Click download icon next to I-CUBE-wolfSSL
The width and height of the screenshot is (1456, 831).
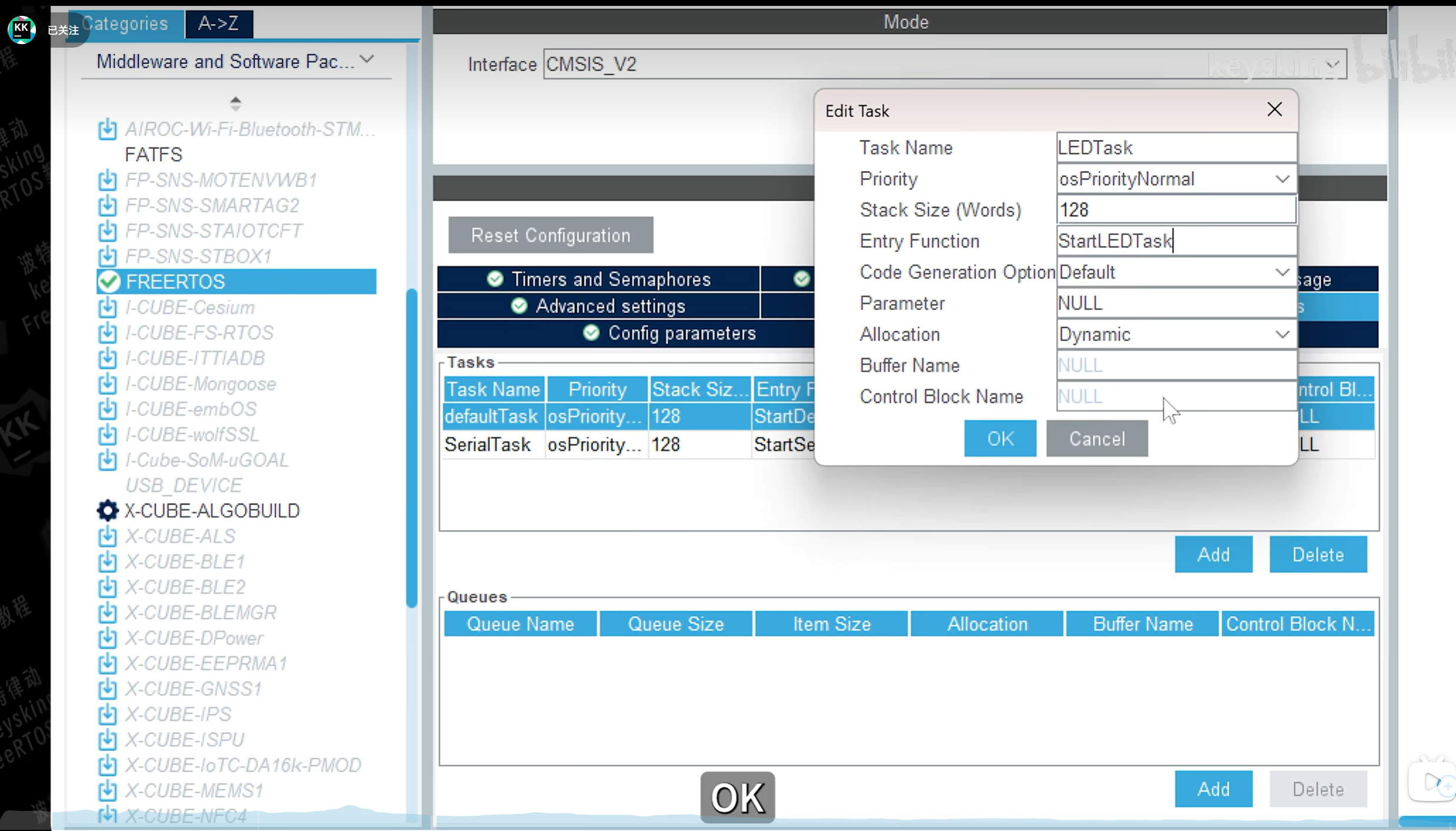107,434
